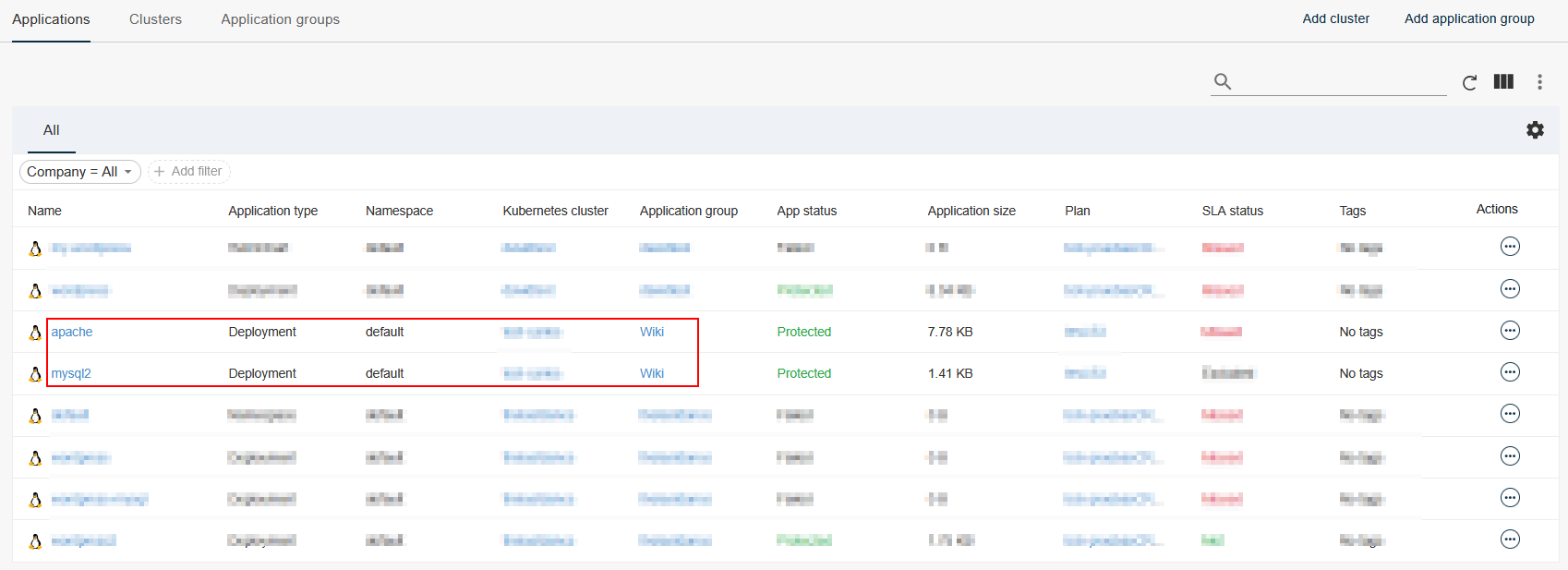Open actions menu for first table row
1568x570 pixels.
(x=1510, y=247)
